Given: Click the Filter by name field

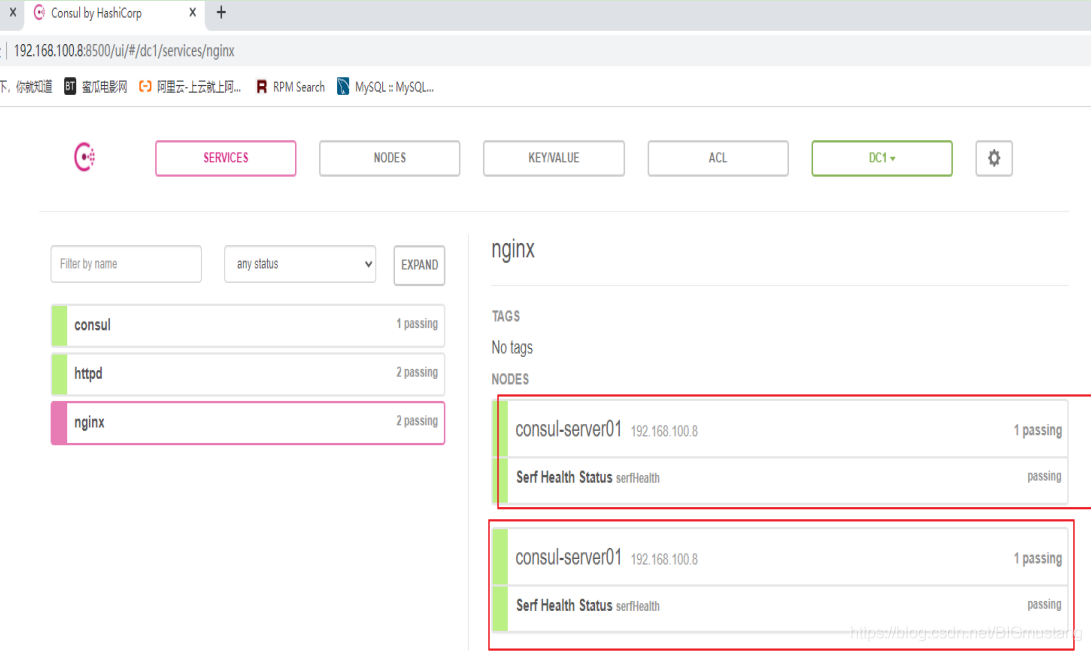Looking at the screenshot, I should (126, 264).
